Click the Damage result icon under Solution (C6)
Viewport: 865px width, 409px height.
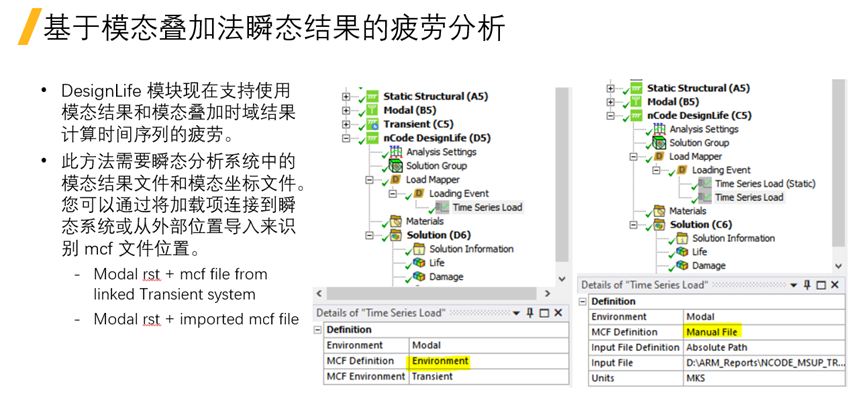[x=682, y=265]
